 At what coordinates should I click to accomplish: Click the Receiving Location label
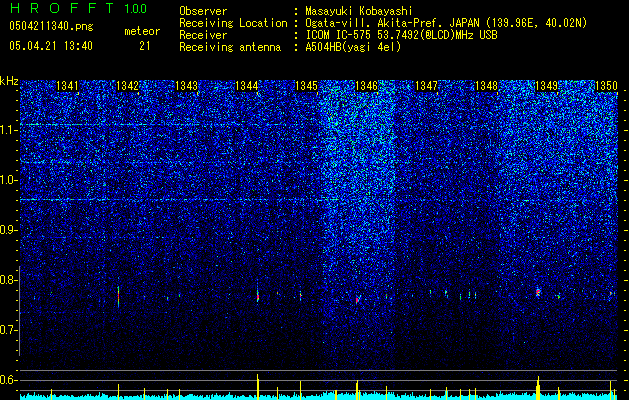pyautogui.click(x=233, y=23)
